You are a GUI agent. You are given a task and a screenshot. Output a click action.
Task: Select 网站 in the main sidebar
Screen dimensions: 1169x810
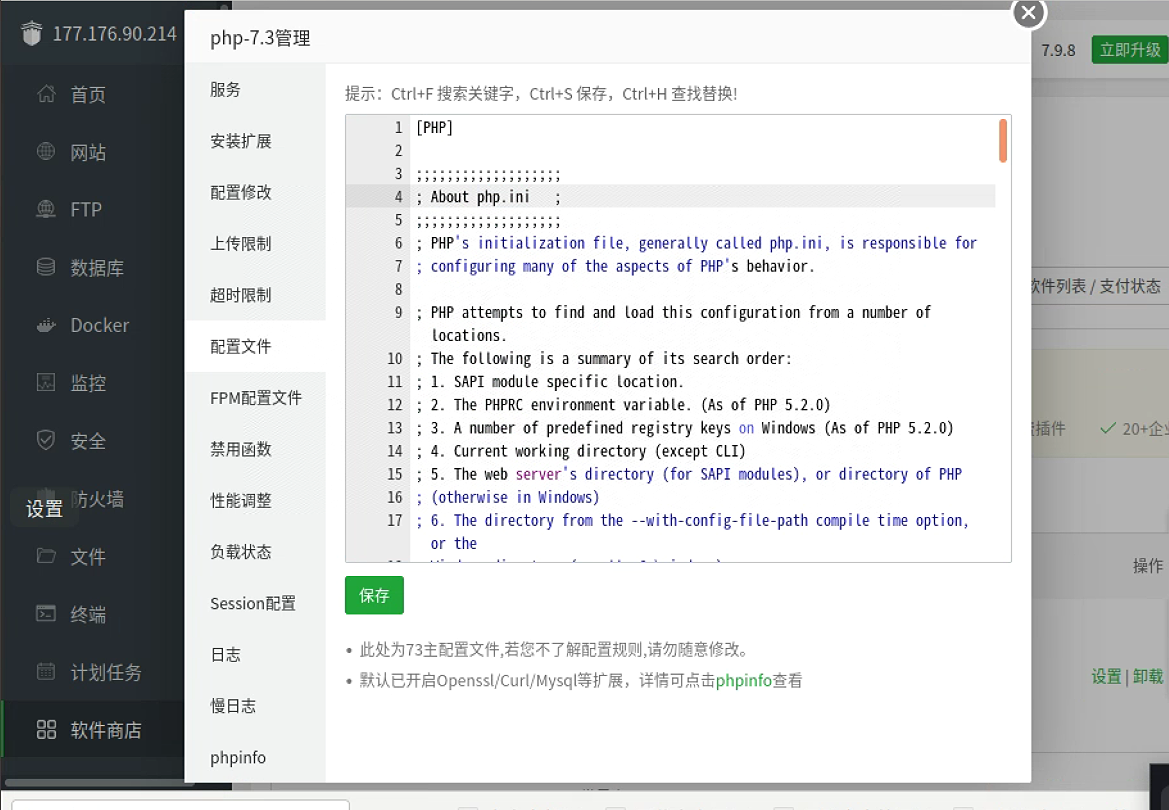pyautogui.click(x=88, y=152)
